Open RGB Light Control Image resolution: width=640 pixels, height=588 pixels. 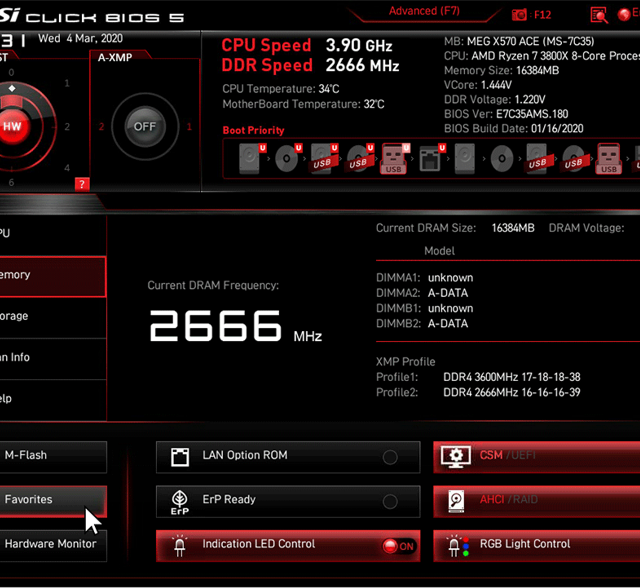click(x=536, y=546)
